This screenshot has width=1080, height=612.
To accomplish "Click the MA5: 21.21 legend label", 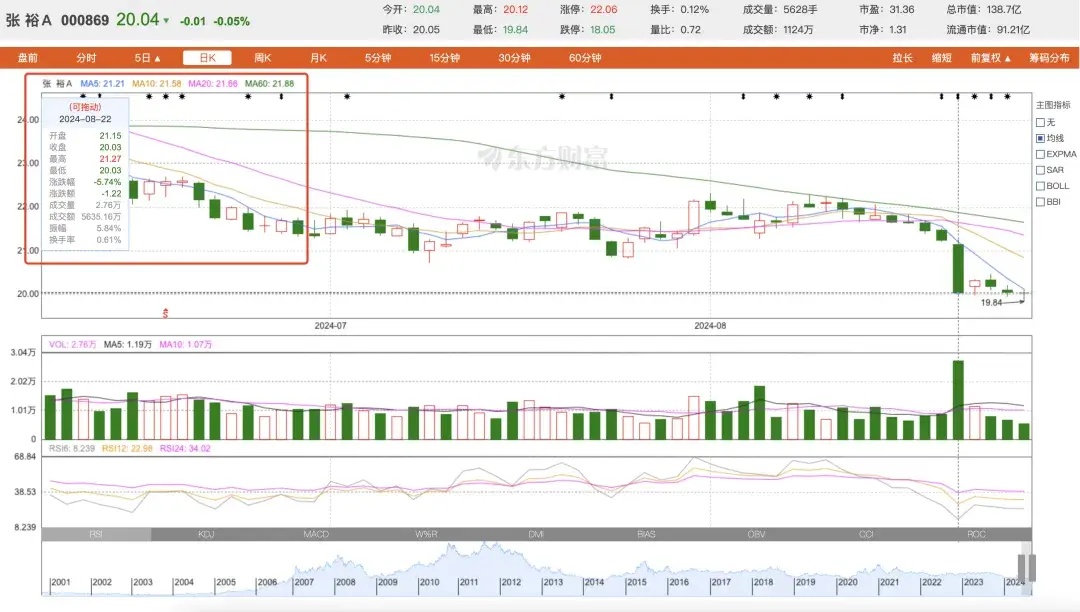I will (x=103, y=84).
